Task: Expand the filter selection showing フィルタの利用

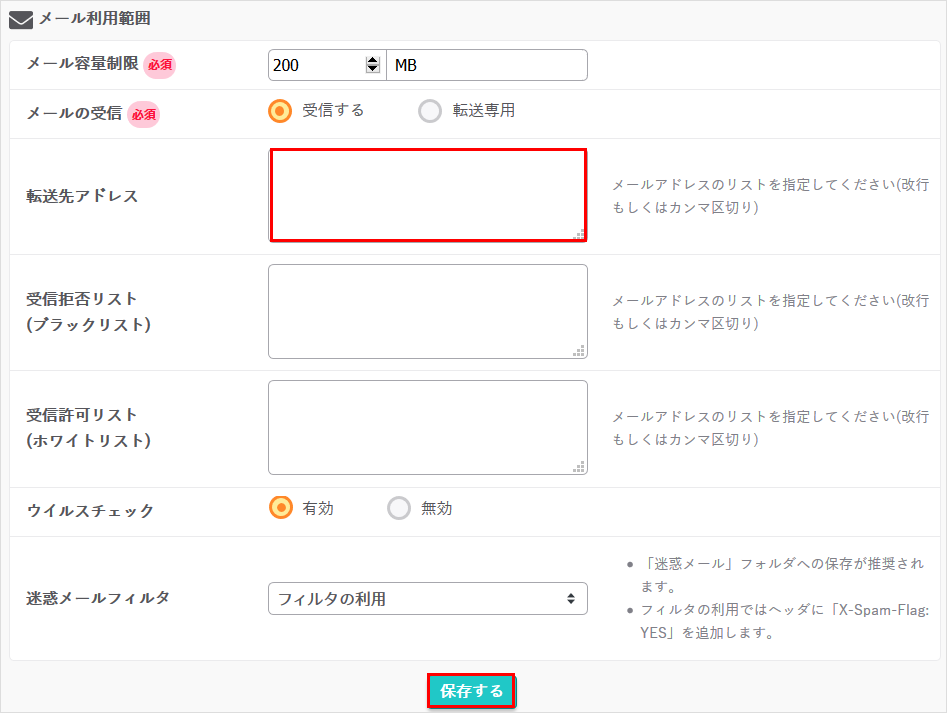Action: 428,598
